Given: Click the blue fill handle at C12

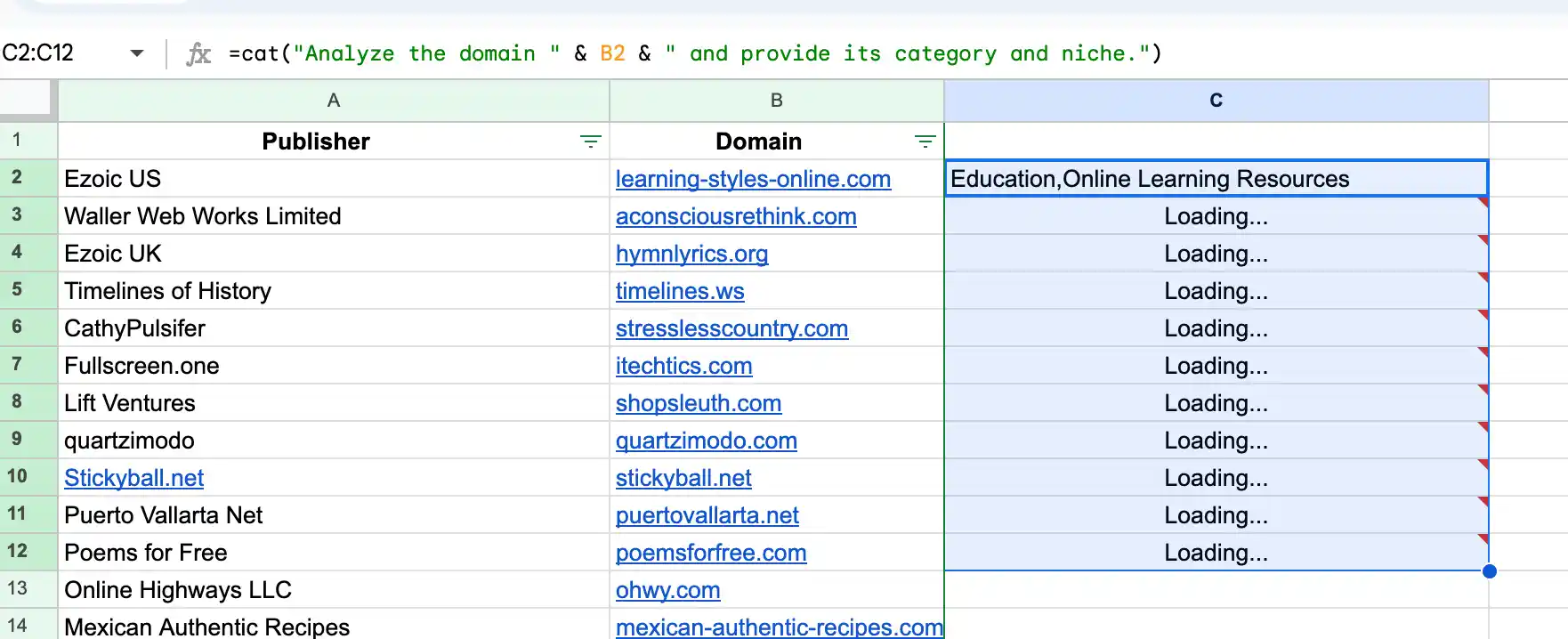Looking at the screenshot, I should tap(1489, 571).
